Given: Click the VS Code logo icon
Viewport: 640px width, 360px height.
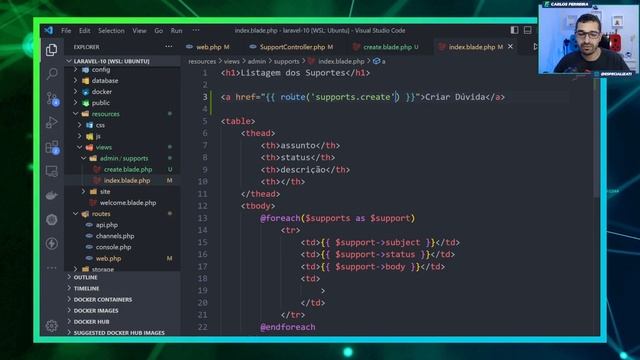Looking at the screenshot, I should click(x=49, y=30).
